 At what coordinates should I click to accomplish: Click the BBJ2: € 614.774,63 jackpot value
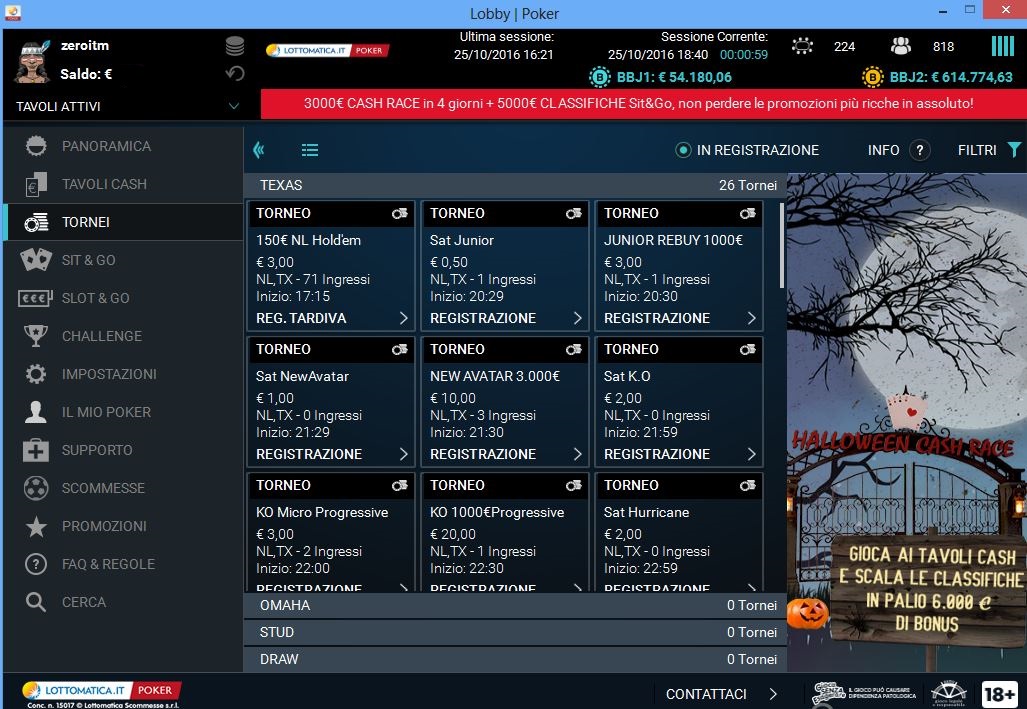[950, 77]
